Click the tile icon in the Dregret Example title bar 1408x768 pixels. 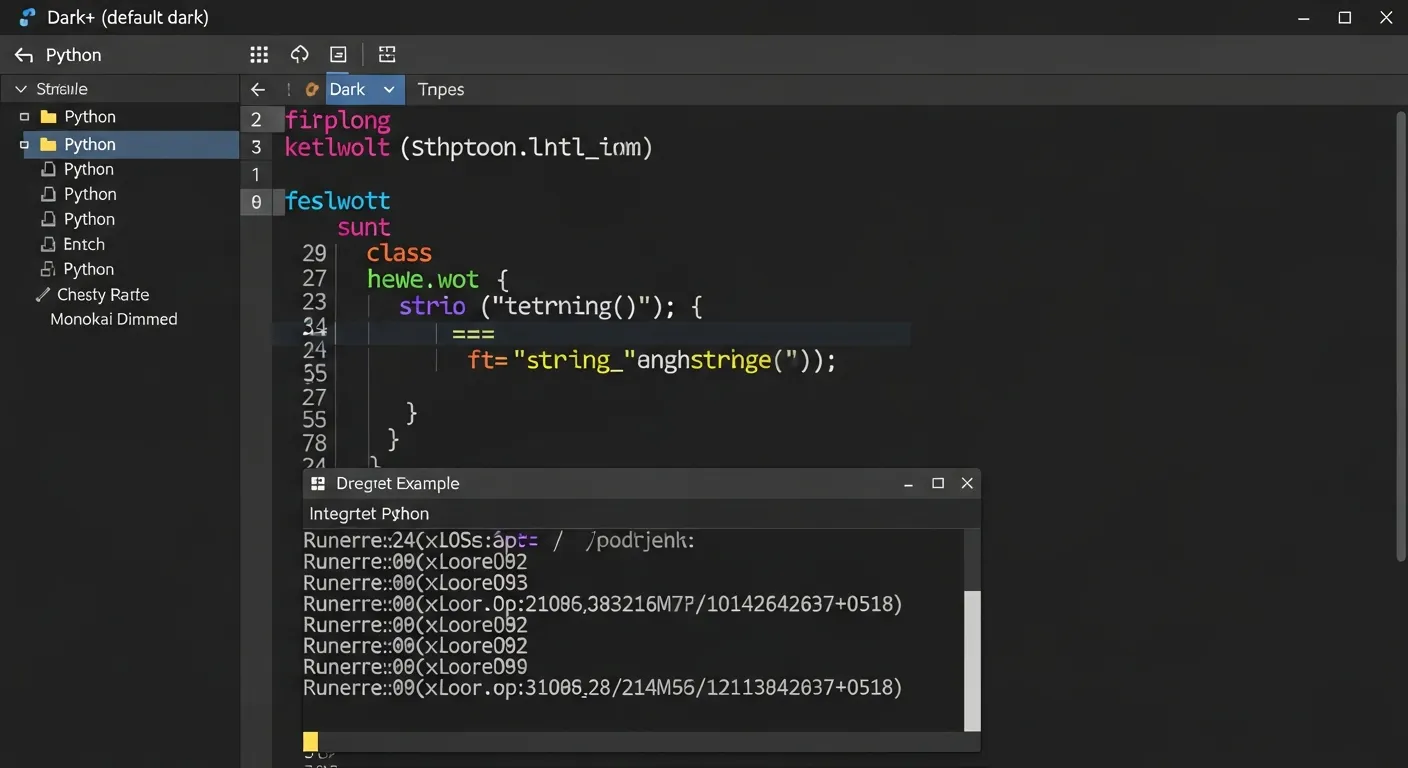(x=317, y=483)
